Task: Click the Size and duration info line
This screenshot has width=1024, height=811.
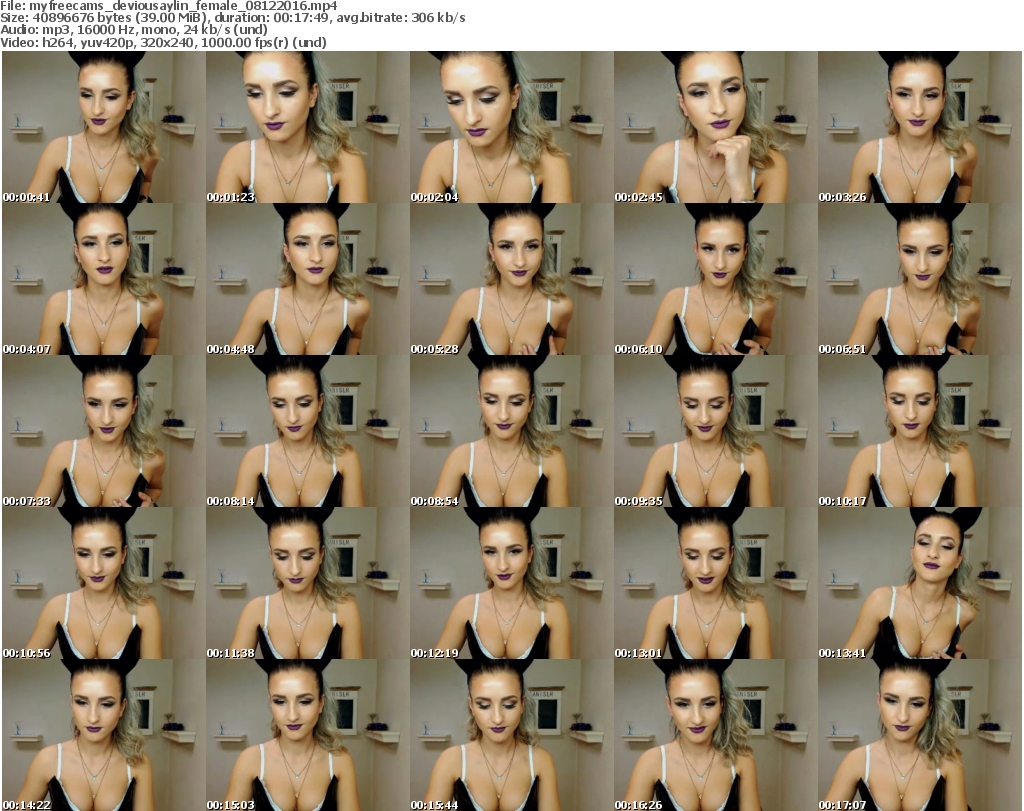Action: 232,18
